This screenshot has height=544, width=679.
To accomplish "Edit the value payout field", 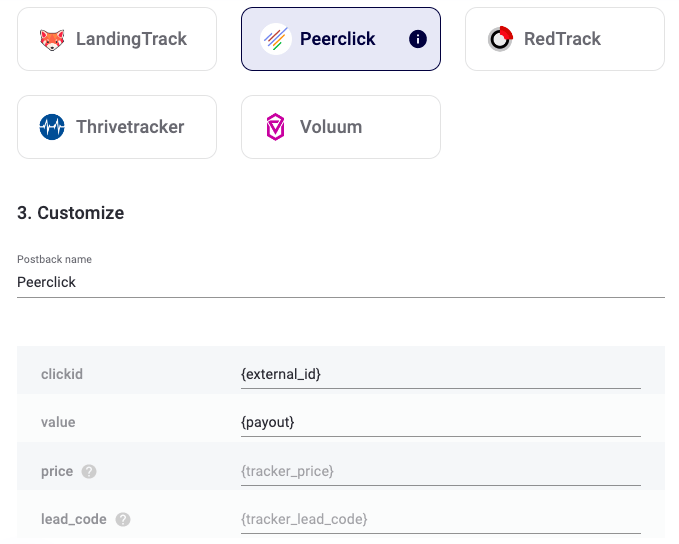I will click(x=441, y=422).
